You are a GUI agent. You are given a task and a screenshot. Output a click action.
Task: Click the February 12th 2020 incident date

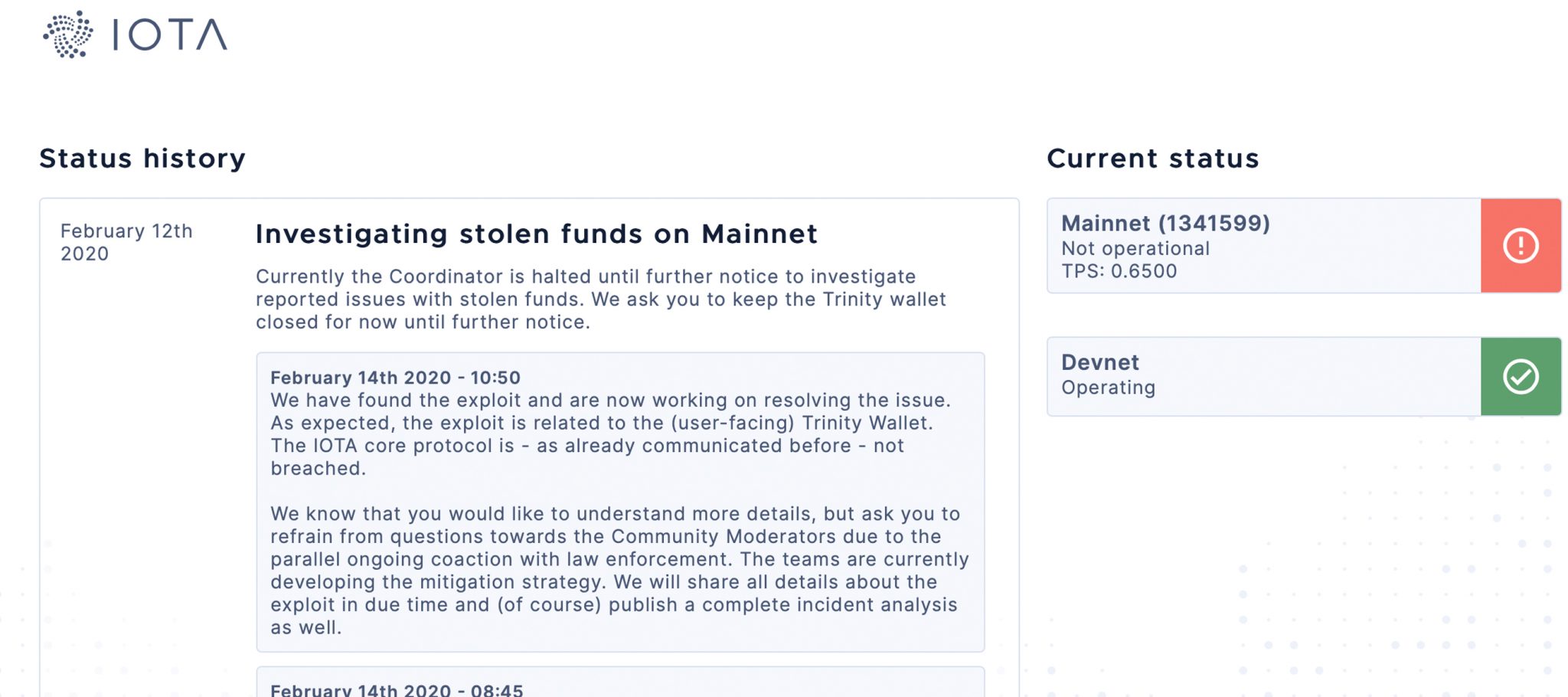(x=126, y=242)
